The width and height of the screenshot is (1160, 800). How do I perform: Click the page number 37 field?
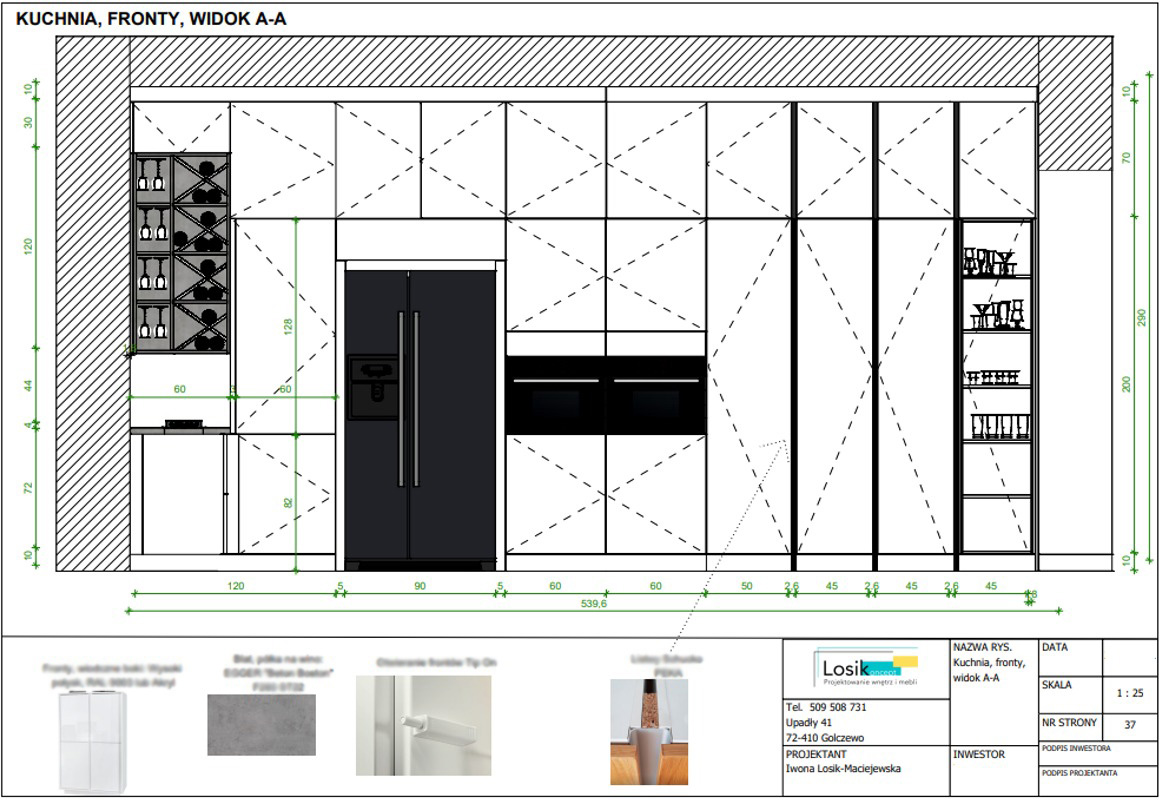pyautogui.click(x=1129, y=725)
